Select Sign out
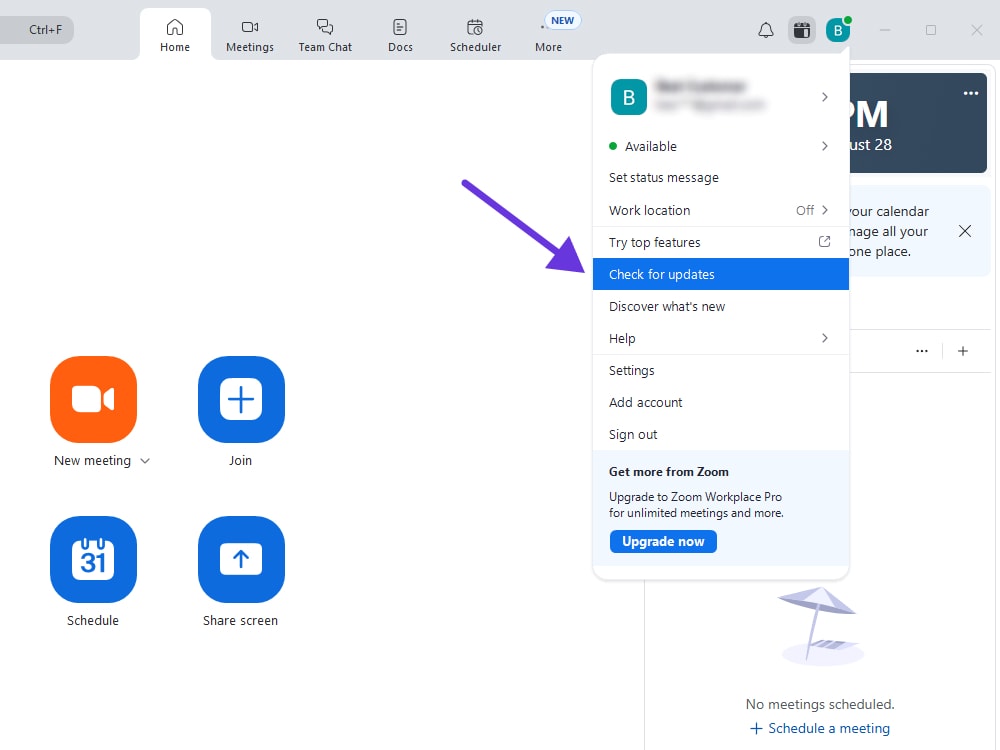 click(x=721, y=434)
